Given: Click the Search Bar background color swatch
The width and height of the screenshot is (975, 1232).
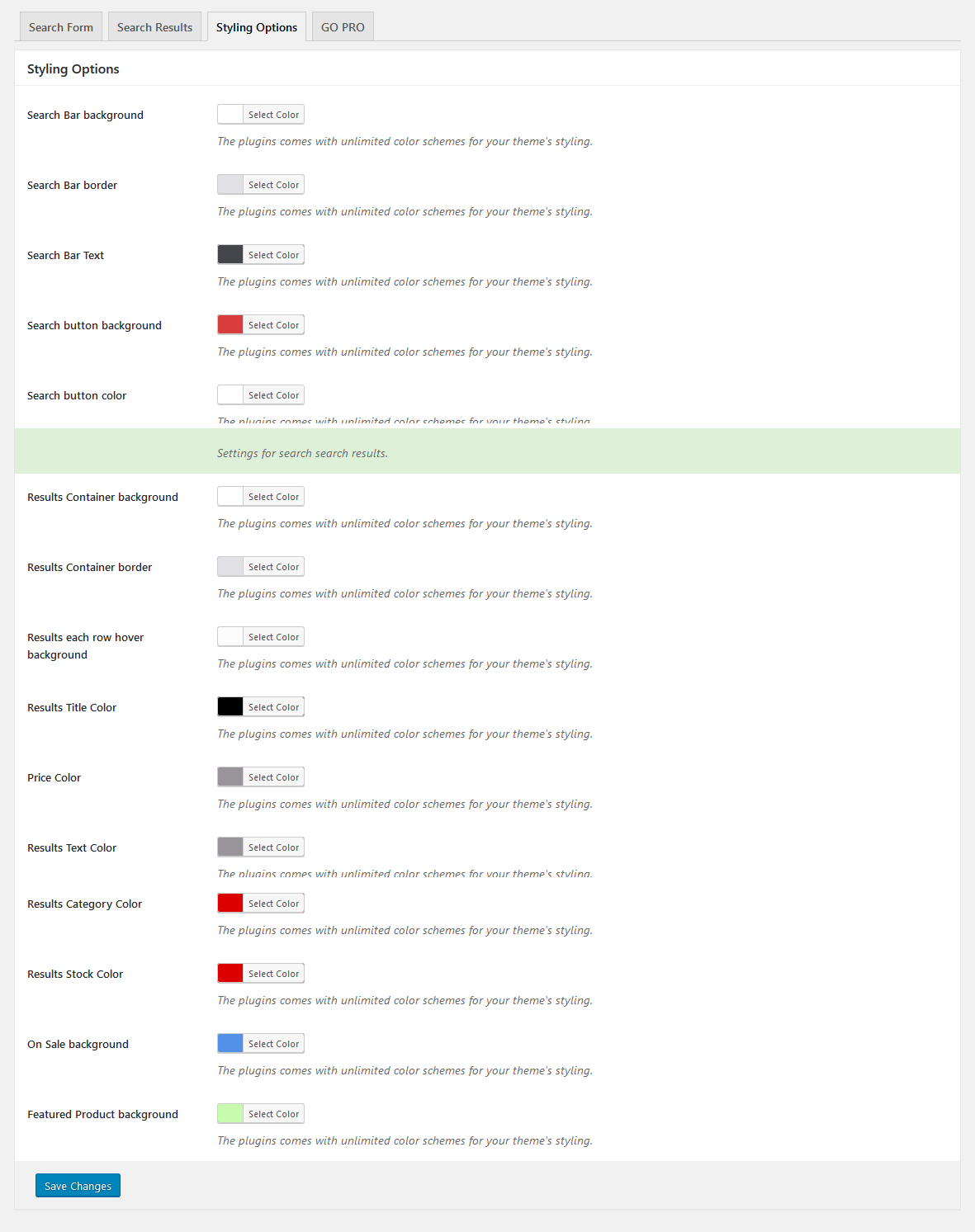Looking at the screenshot, I should pyautogui.click(x=230, y=115).
